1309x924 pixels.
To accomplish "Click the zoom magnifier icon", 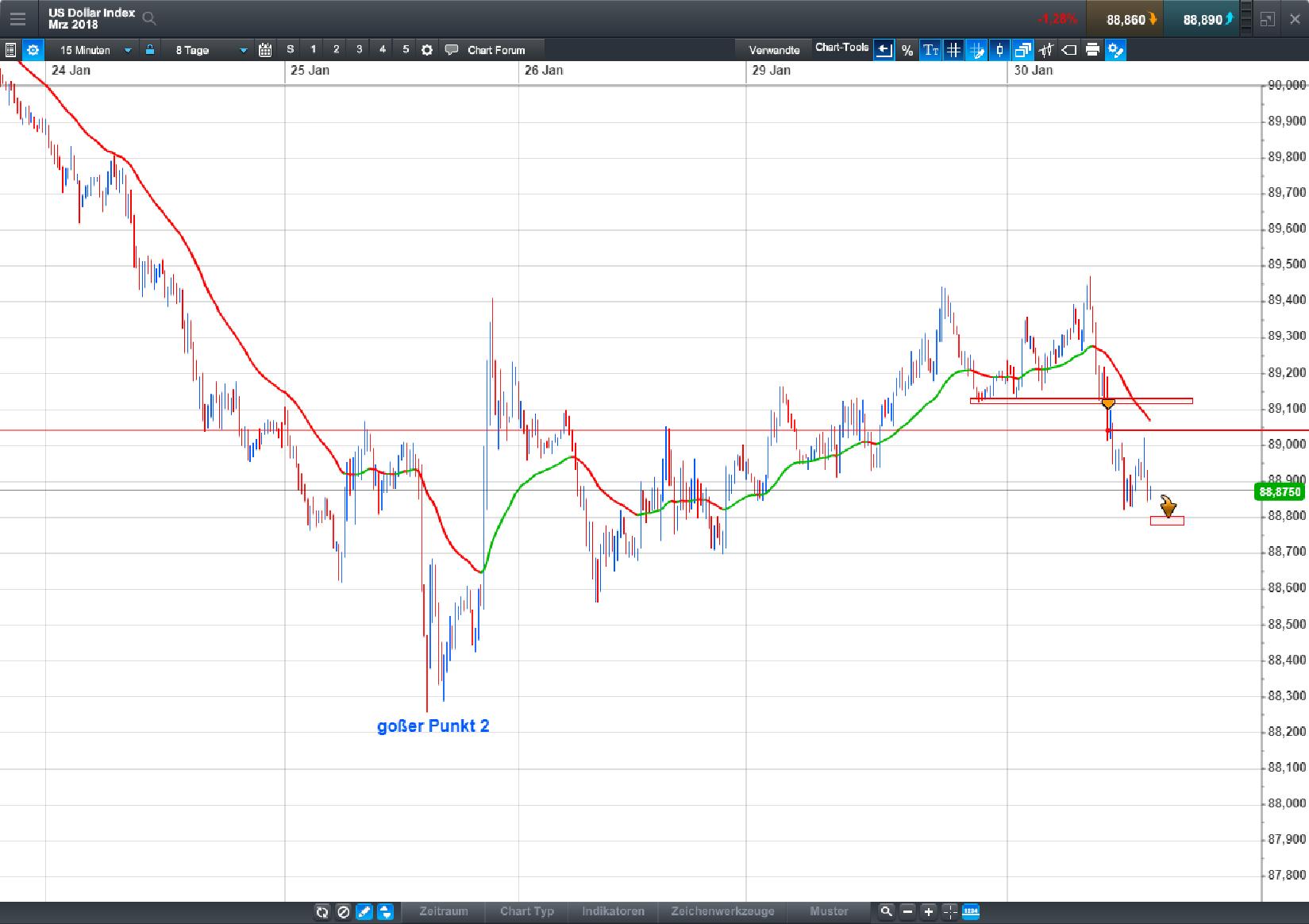I will pos(886,911).
